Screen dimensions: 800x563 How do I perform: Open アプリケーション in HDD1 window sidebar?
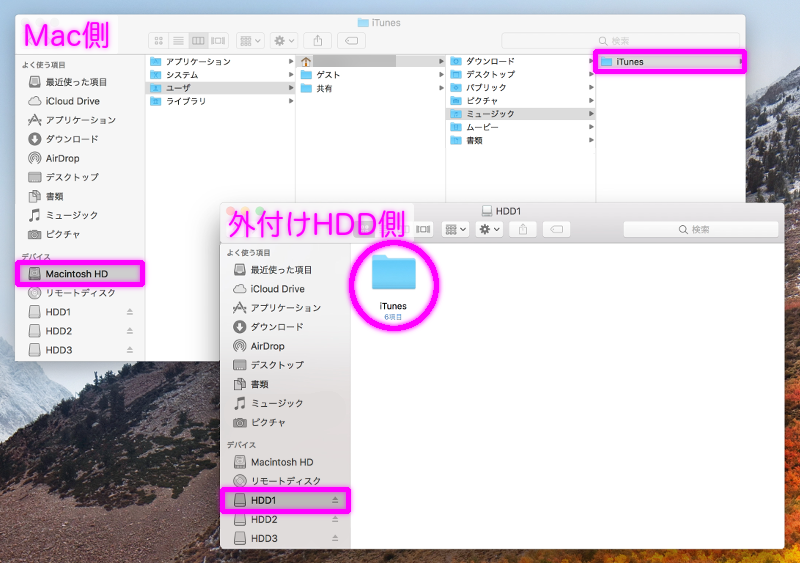click(x=277, y=308)
